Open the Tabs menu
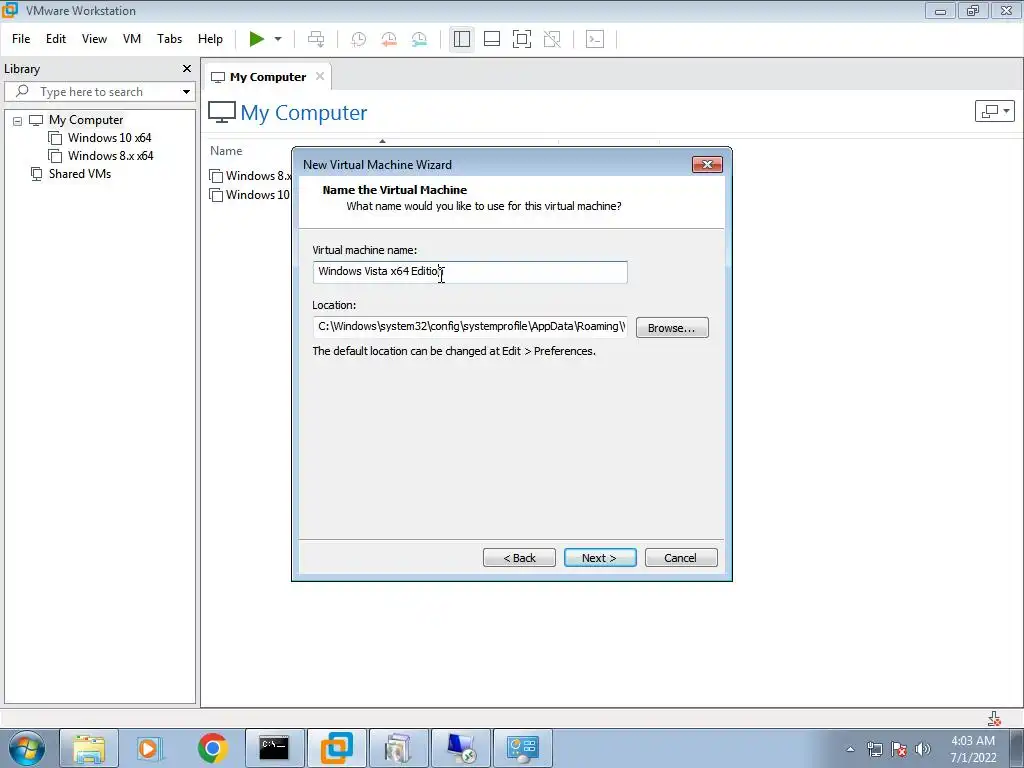1024x768 pixels. pos(169,39)
